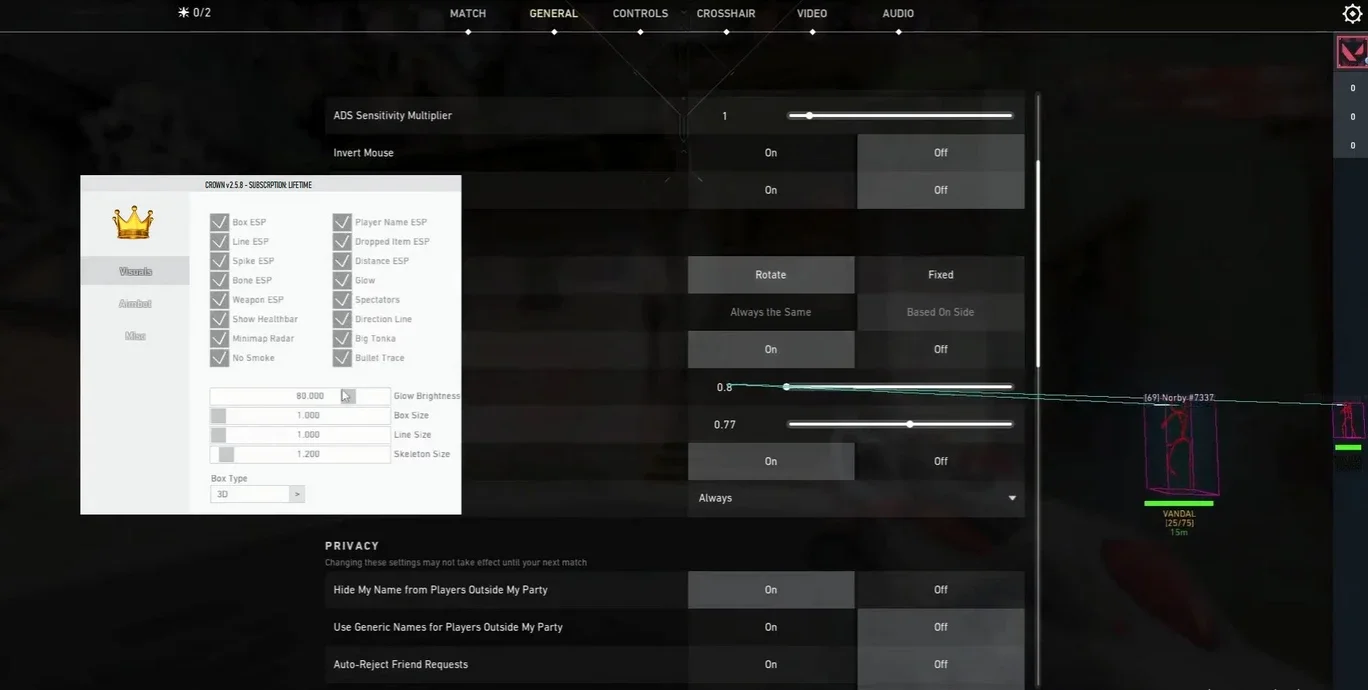Toggle the Direction Line checkbox
The height and width of the screenshot is (690, 1368).
pyautogui.click(x=342, y=319)
